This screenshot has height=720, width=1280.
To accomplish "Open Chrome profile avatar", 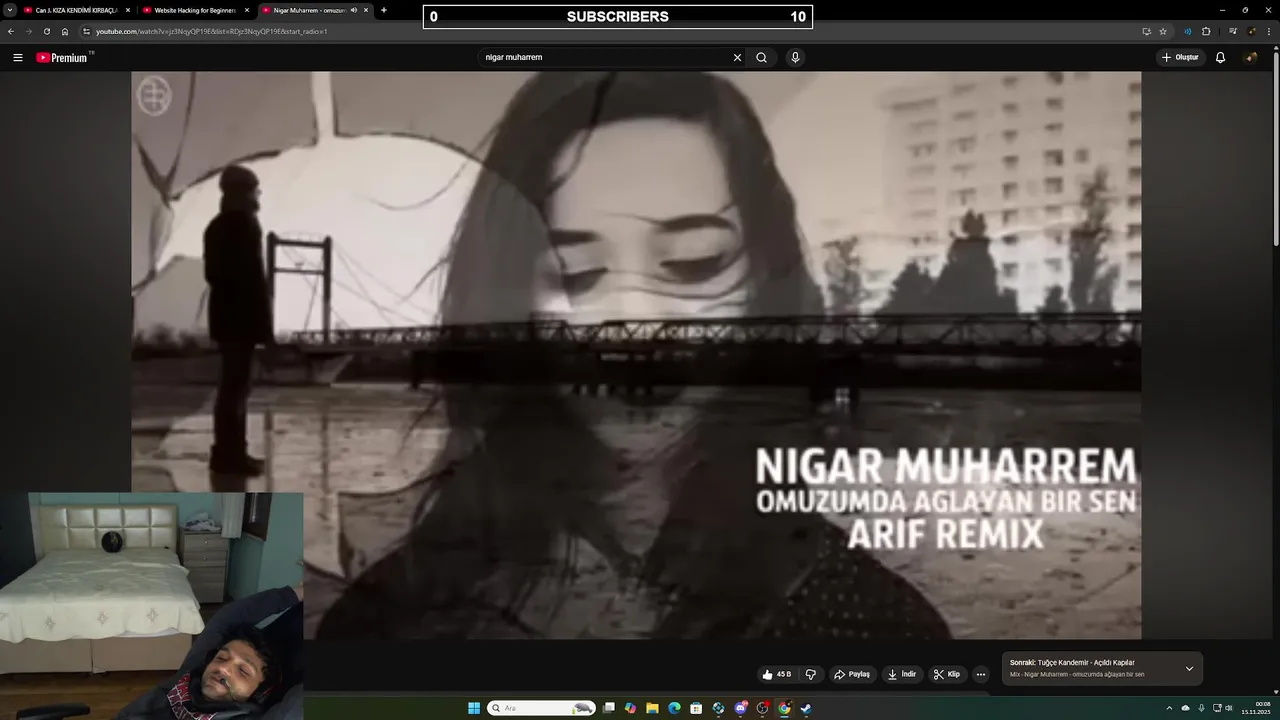I will (1251, 31).
